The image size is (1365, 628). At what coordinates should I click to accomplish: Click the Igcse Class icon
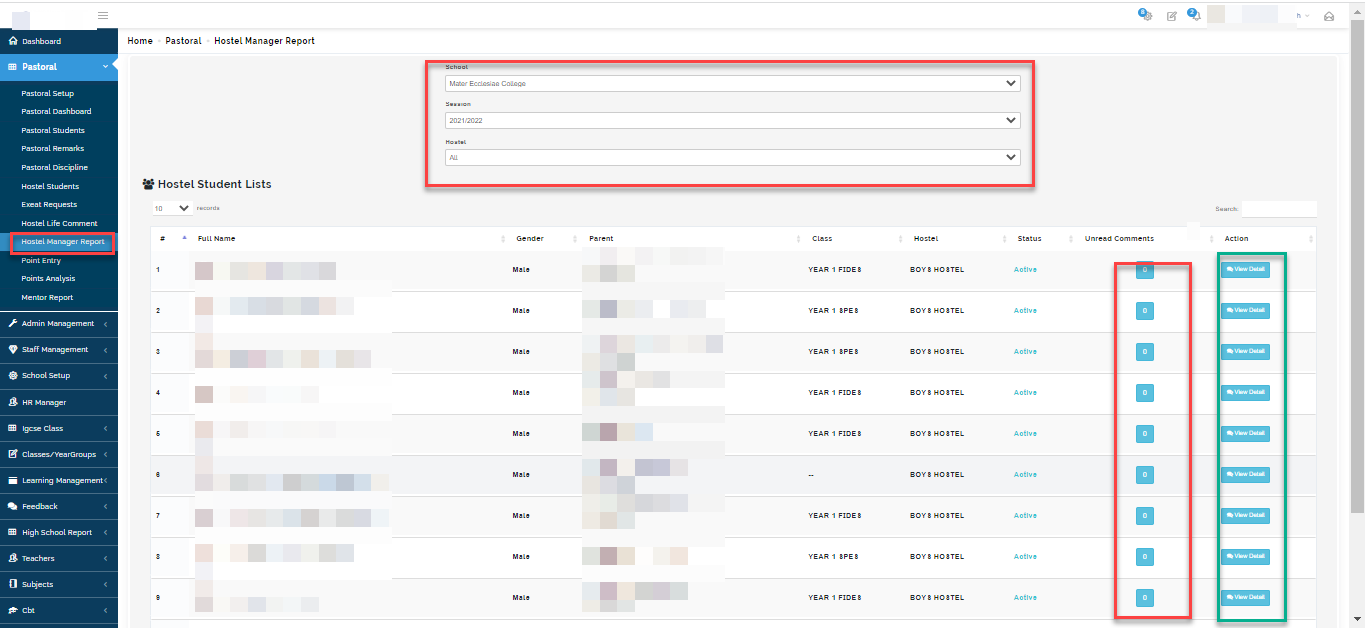13,428
